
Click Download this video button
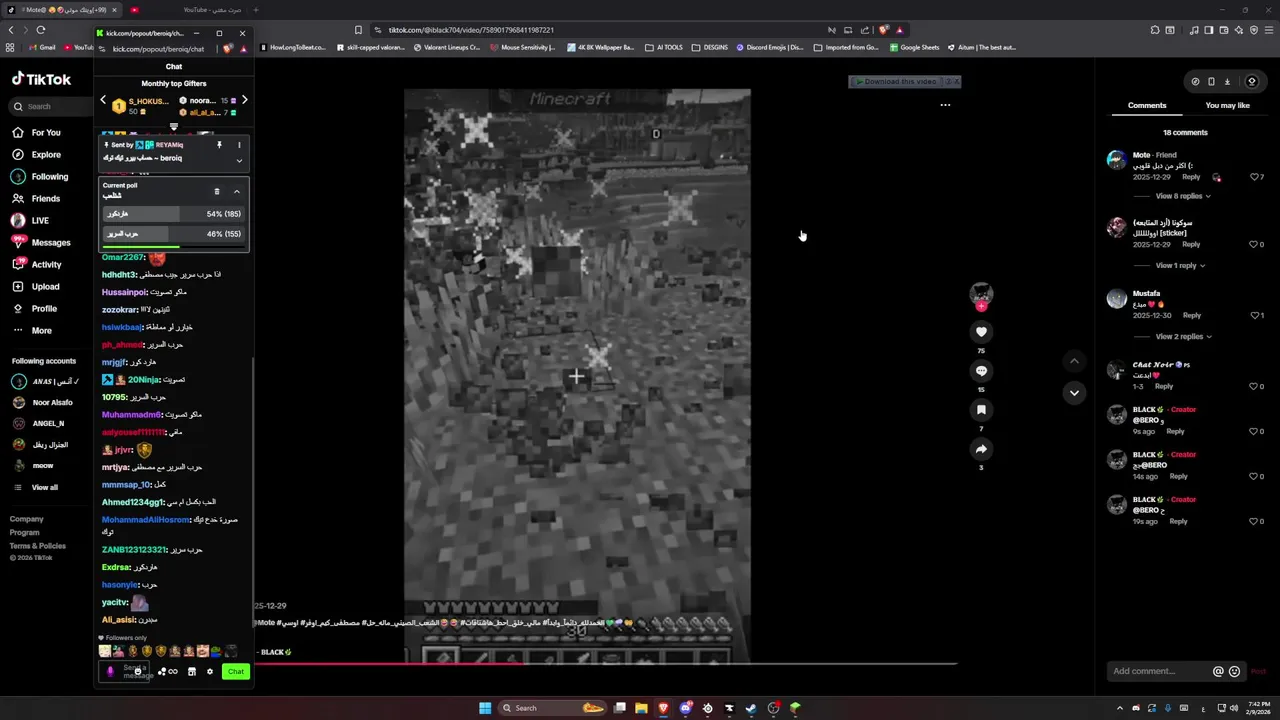pyautogui.click(x=895, y=82)
